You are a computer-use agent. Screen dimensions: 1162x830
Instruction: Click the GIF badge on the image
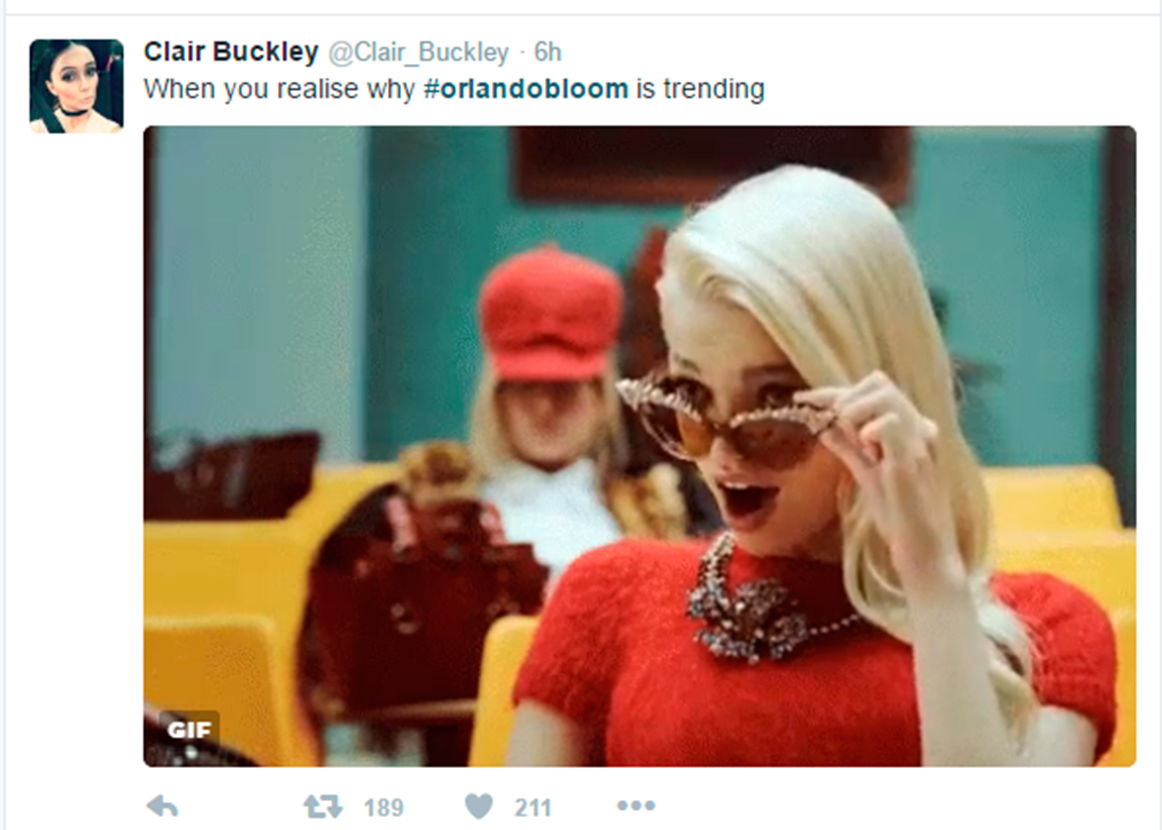(189, 730)
